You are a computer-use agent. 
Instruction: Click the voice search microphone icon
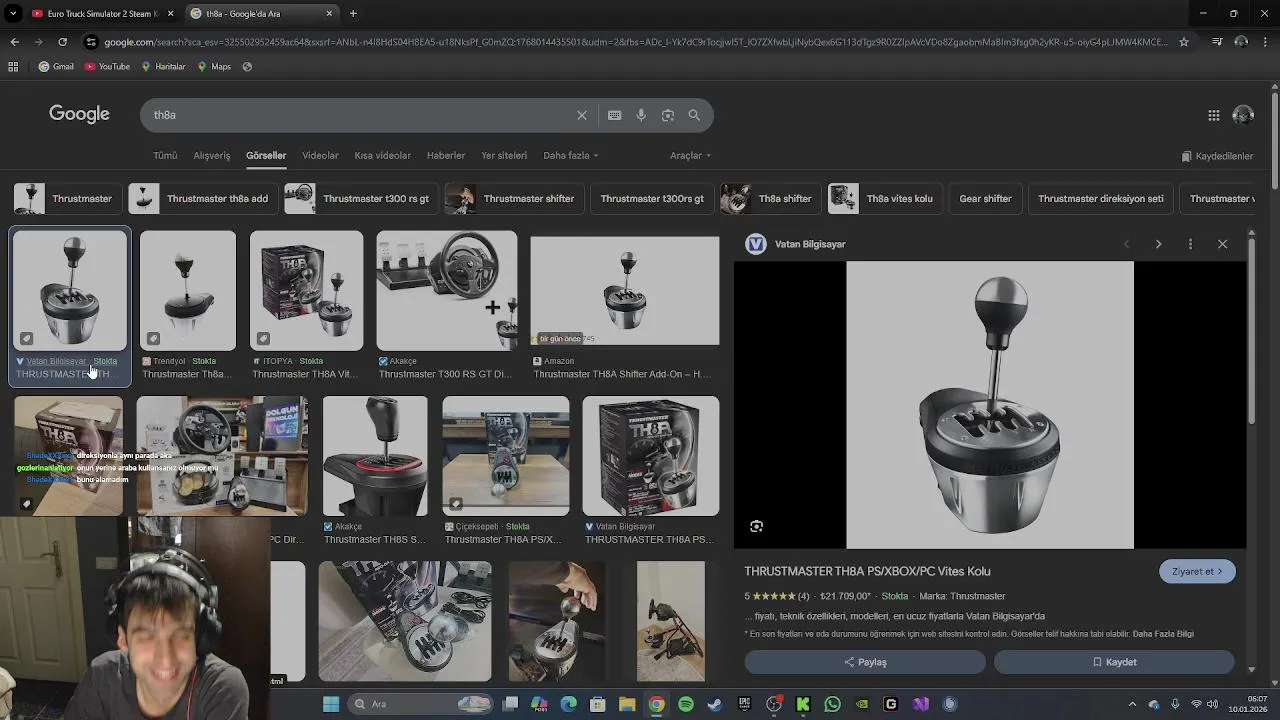pyautogui.click(x=641, y=115)
